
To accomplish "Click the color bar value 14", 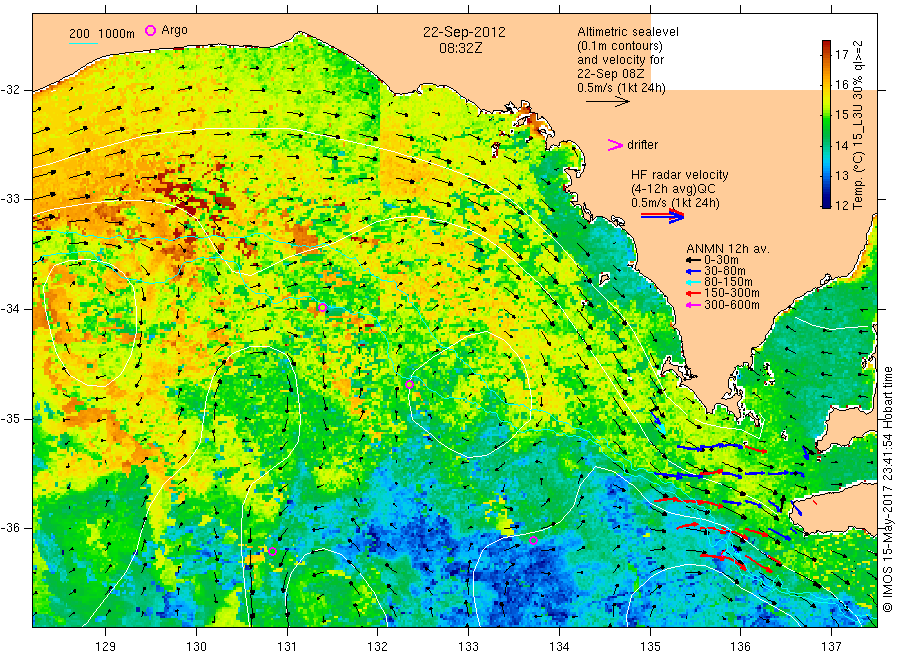I will tap(841, 145).
